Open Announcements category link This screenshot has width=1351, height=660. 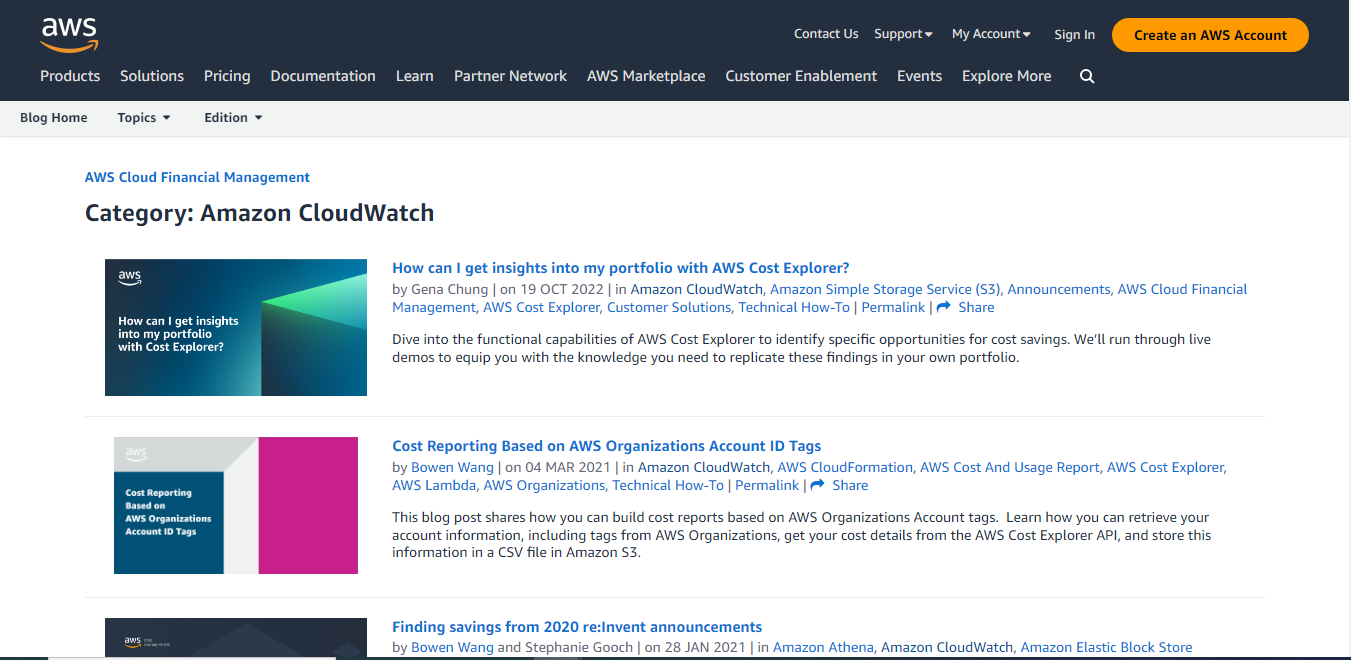point(1059,289)
